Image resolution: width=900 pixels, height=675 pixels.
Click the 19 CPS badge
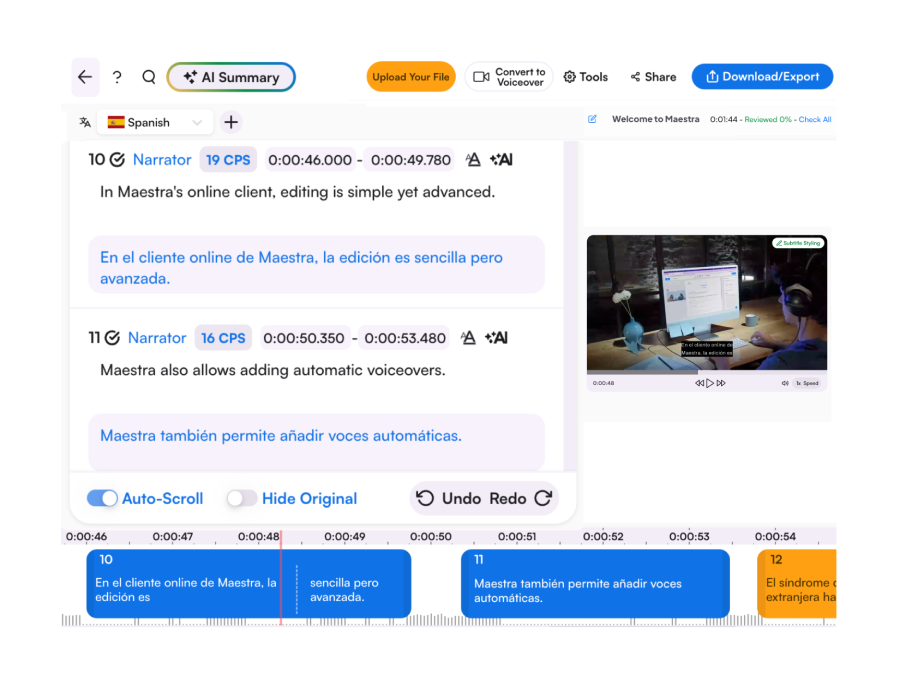[228, 160]
